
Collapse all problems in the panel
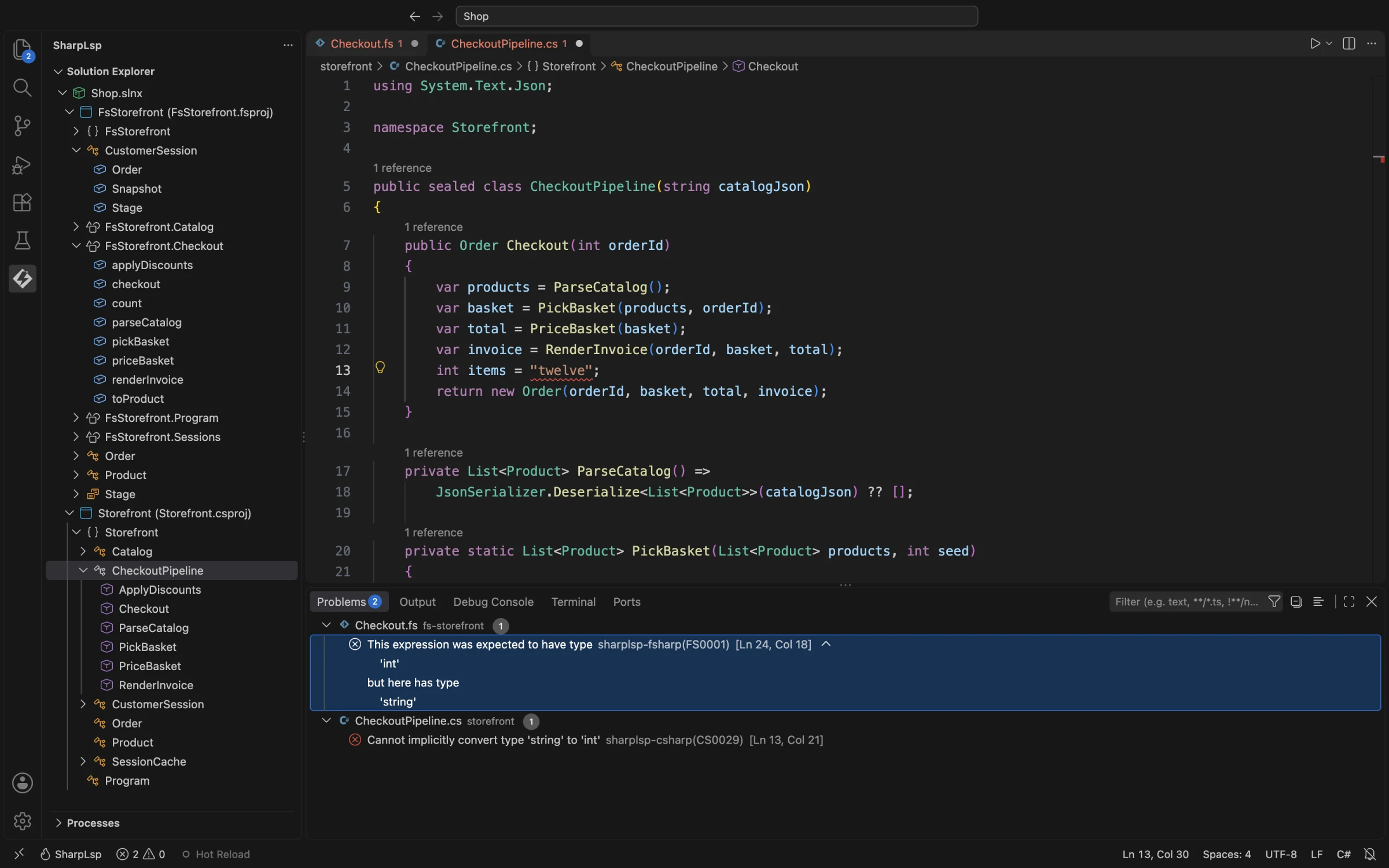pyautogui.click(x=1296, y=602)
